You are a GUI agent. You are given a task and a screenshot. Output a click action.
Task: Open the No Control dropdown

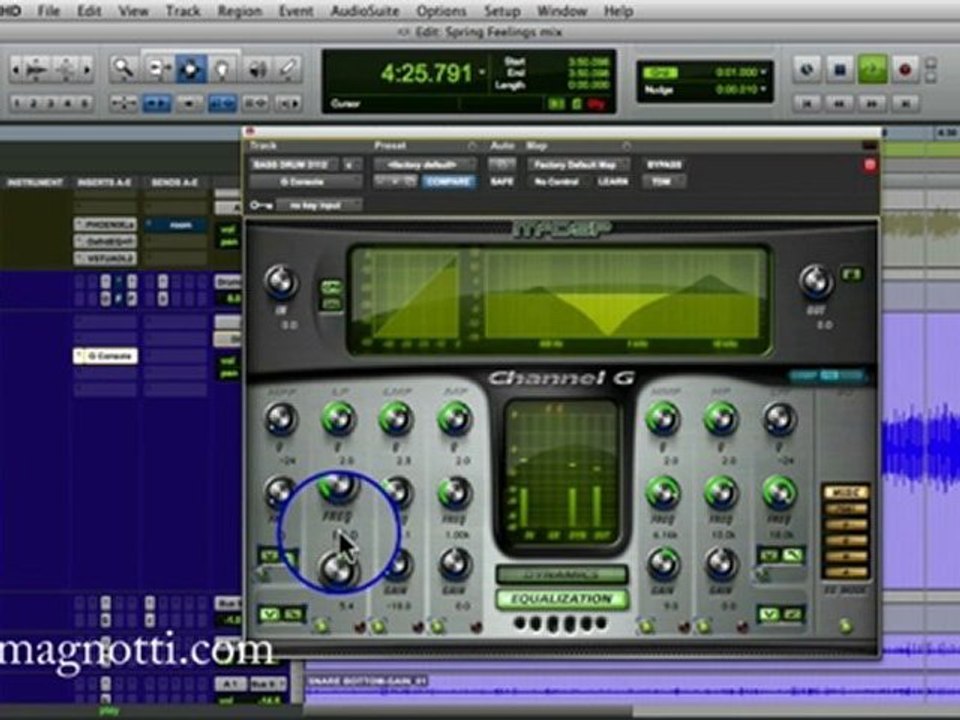coord(557,182)
